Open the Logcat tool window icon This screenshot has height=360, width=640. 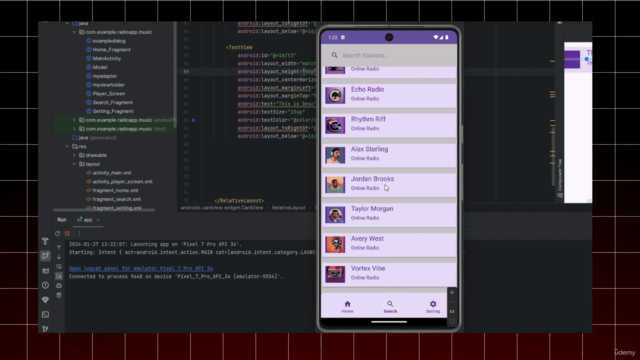[45, 271]
